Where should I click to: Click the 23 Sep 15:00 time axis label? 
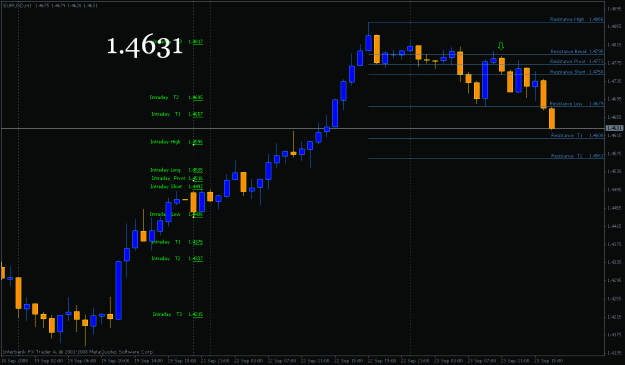(x=548, y=361)
